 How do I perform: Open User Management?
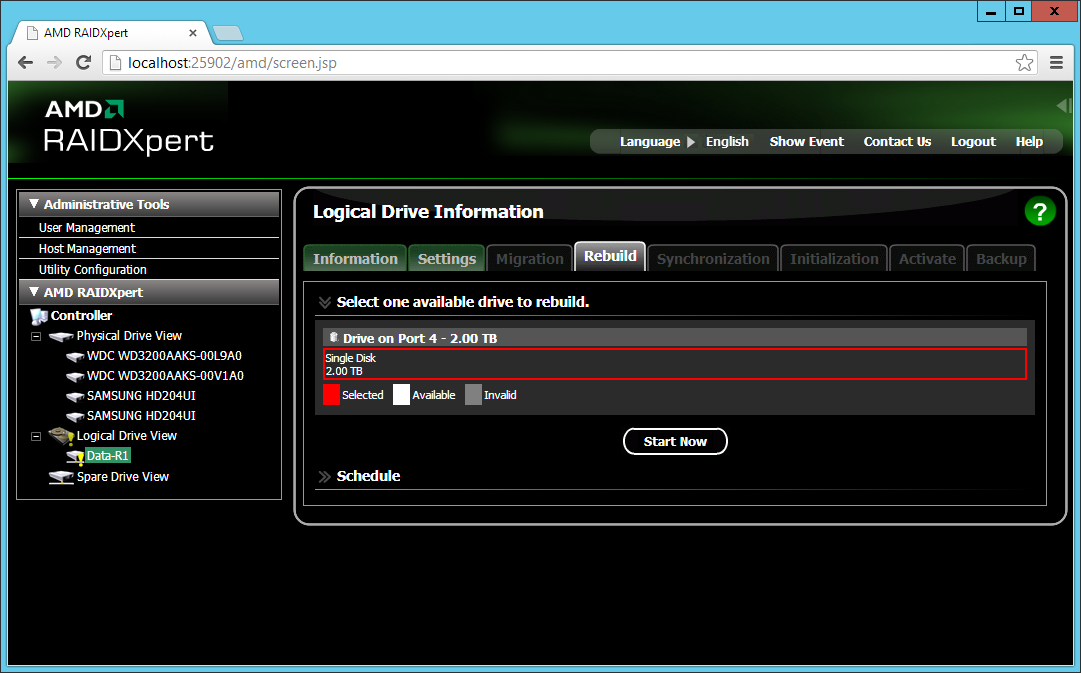[86, 228]
